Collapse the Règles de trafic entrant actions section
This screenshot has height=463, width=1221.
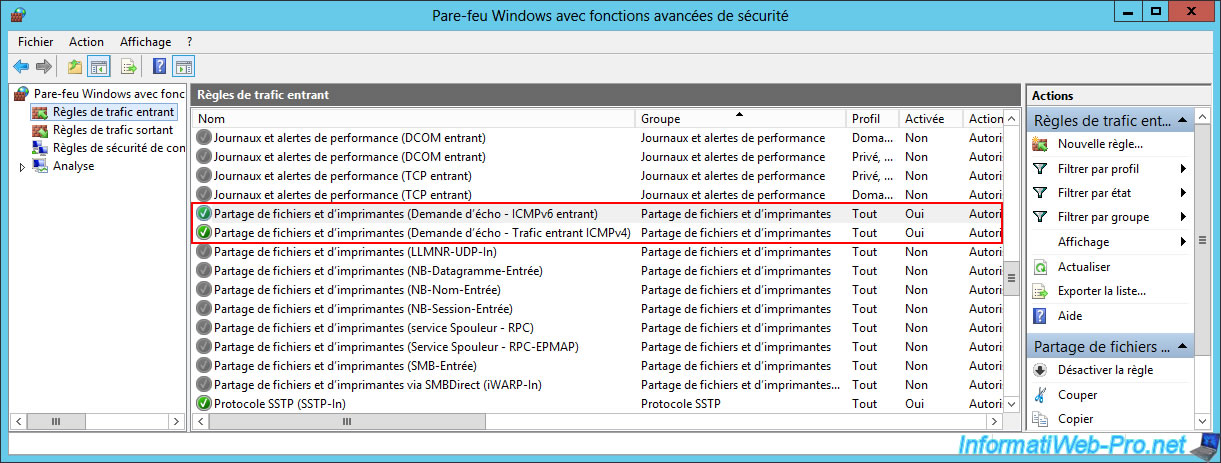click(x=1182, y=120)
